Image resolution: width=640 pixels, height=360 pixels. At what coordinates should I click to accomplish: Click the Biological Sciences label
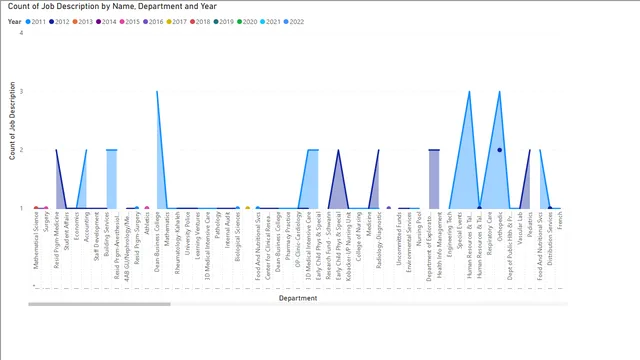(238, 237)
